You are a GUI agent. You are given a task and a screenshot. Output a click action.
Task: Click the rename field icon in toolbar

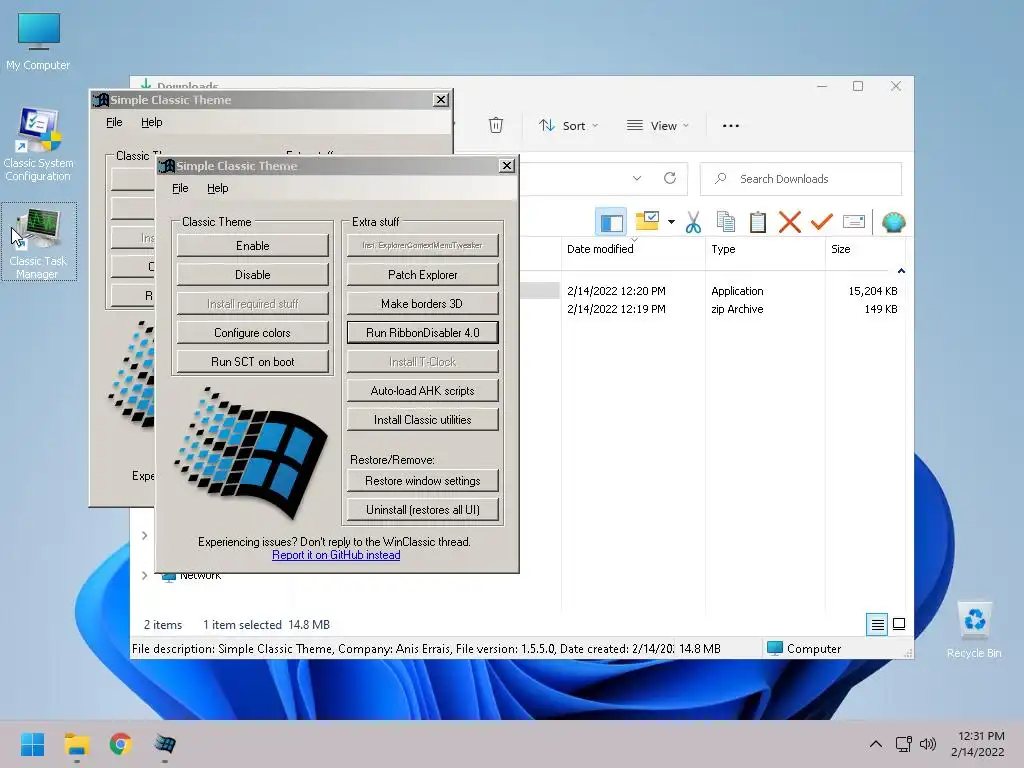(x=854, y=222)
